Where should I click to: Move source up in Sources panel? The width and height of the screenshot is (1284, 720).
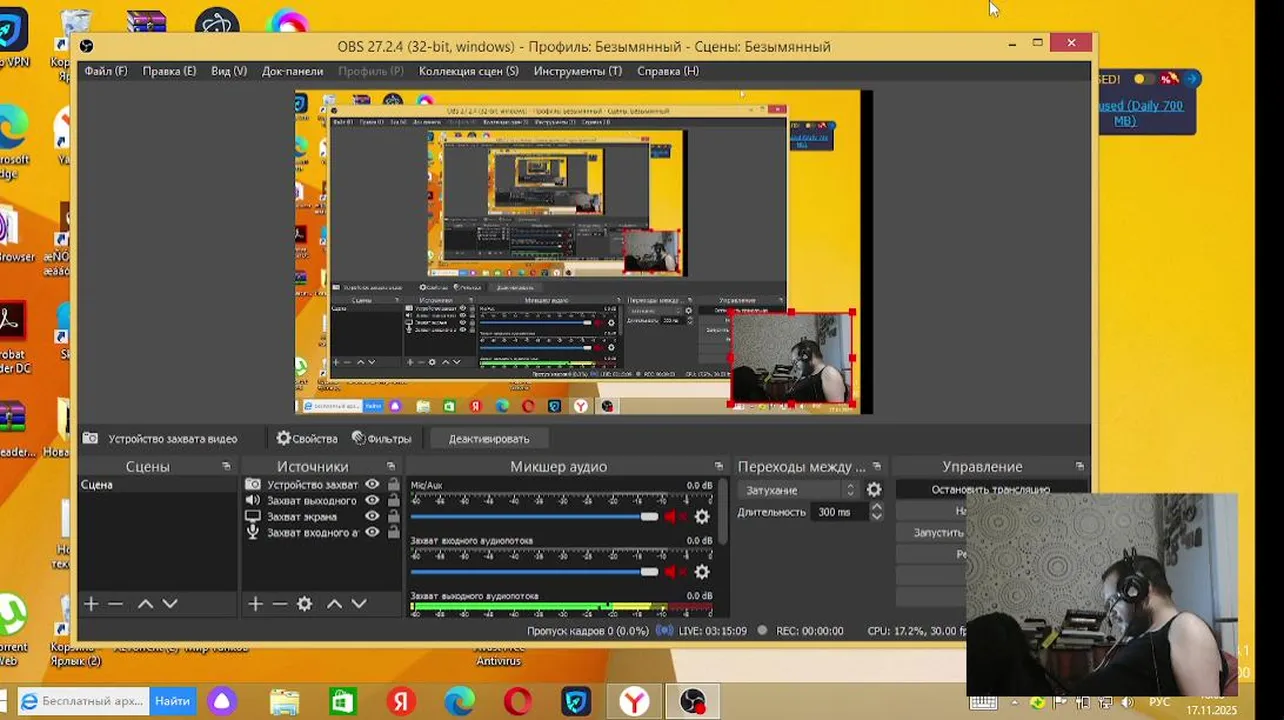(334, 604)
